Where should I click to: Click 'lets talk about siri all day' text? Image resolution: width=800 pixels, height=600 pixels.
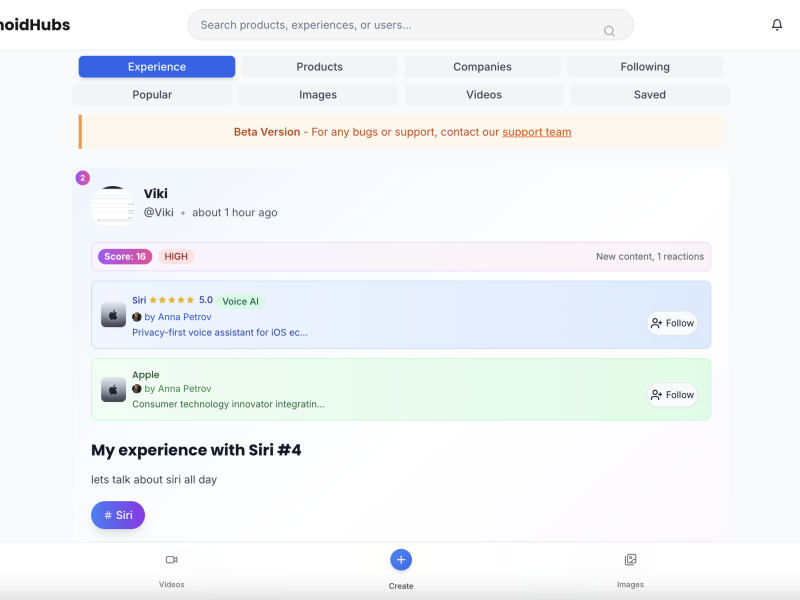pos(154,480)
